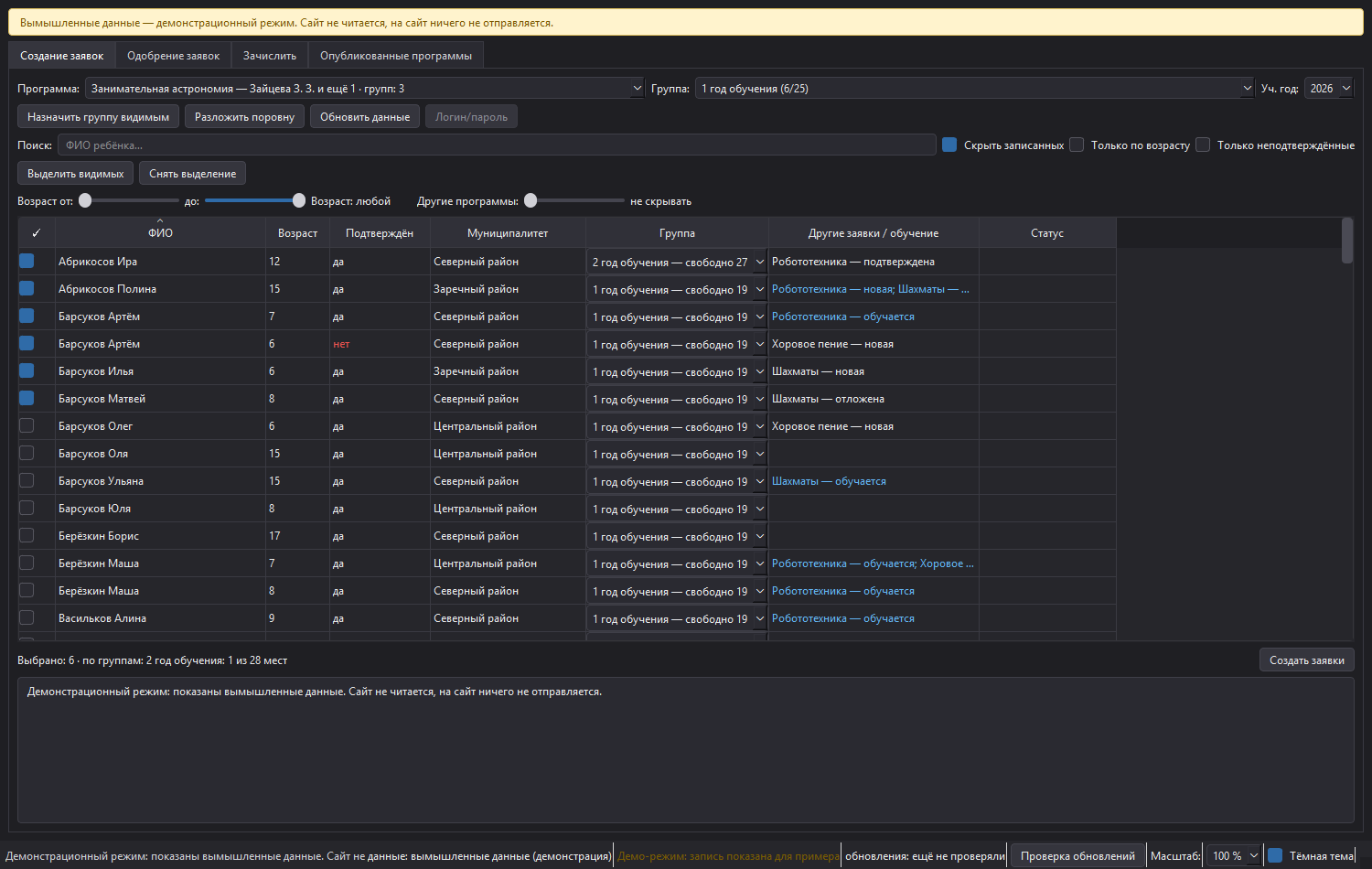The image size is (1372, 869).
Task: Open group dropdown for Абрикосов Ира
Action: point(677,262)
